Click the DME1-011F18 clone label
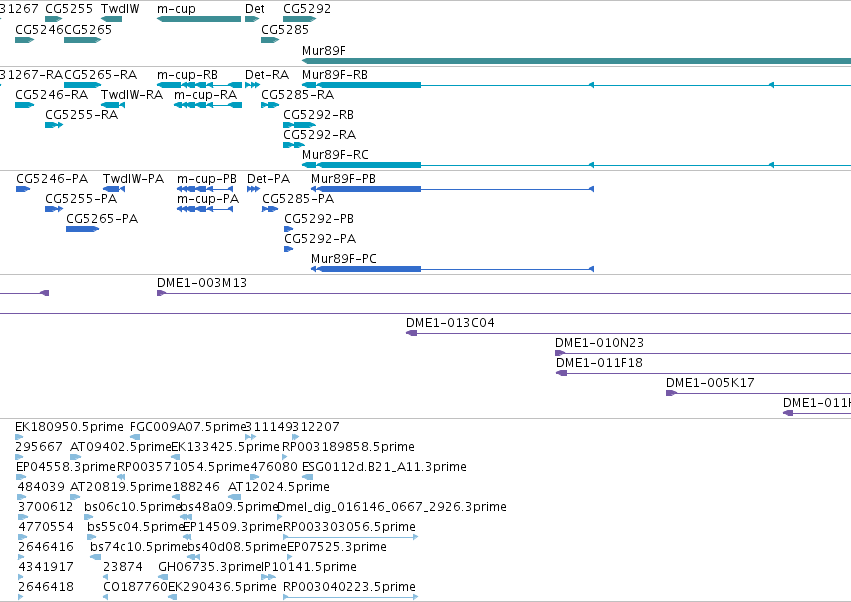This screenshot has width=851, height=602. click(x=599, y=363)
